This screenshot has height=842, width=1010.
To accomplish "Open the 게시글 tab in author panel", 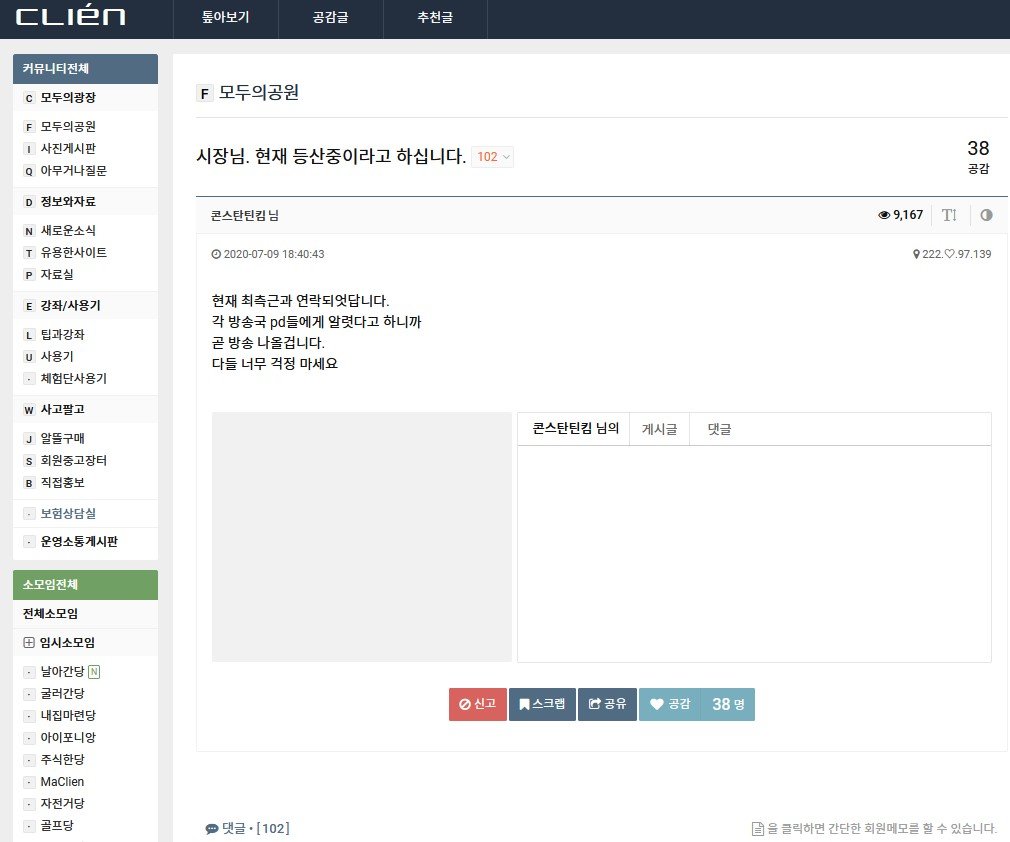I will [x=659, y=429].
